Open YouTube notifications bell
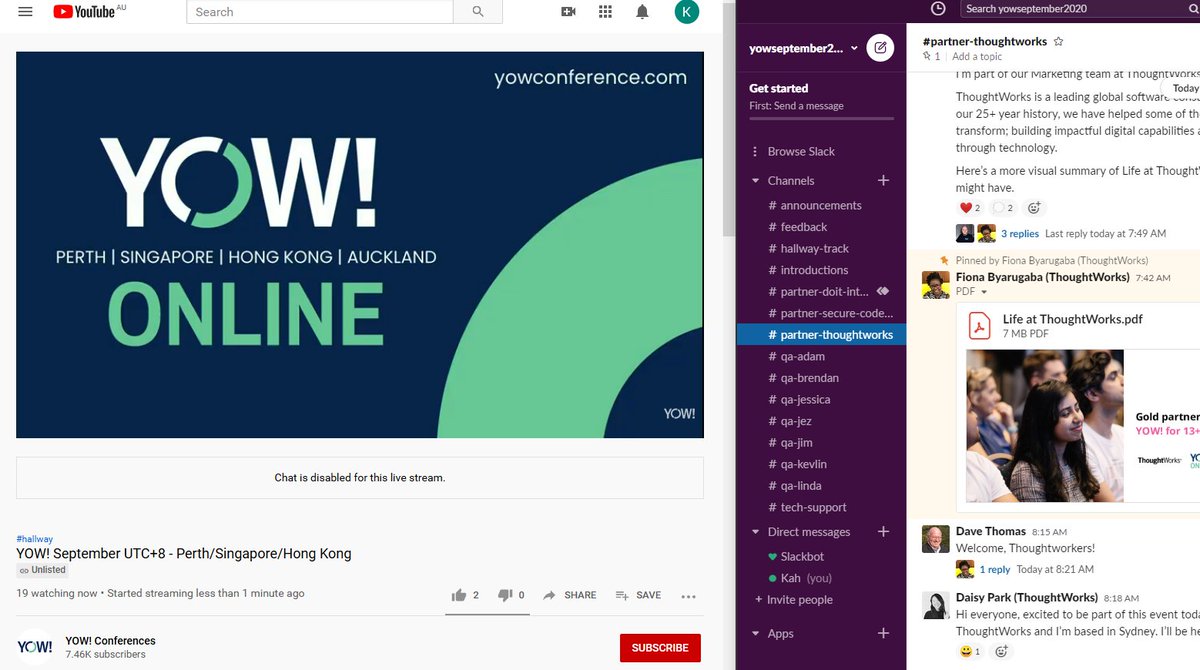 click(x=642, y=12)
